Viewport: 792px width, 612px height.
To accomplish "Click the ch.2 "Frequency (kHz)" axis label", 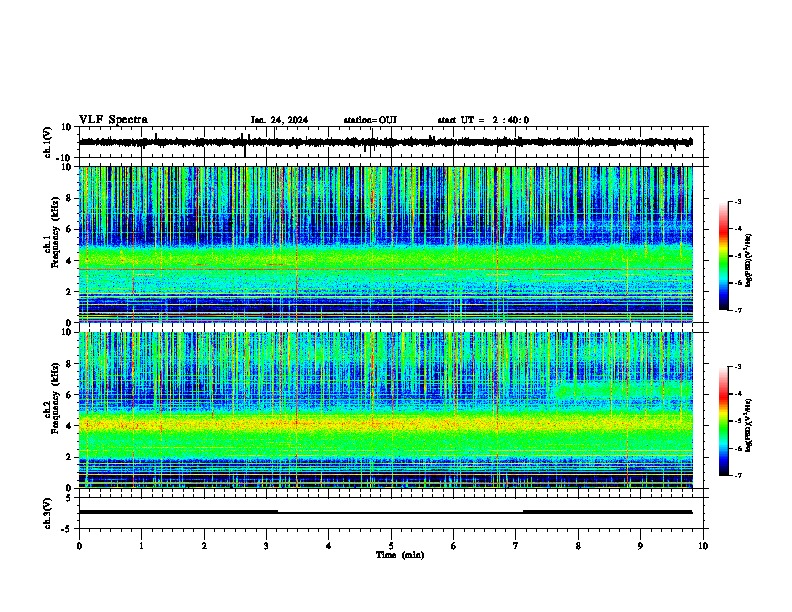I will tap(55, 398).
